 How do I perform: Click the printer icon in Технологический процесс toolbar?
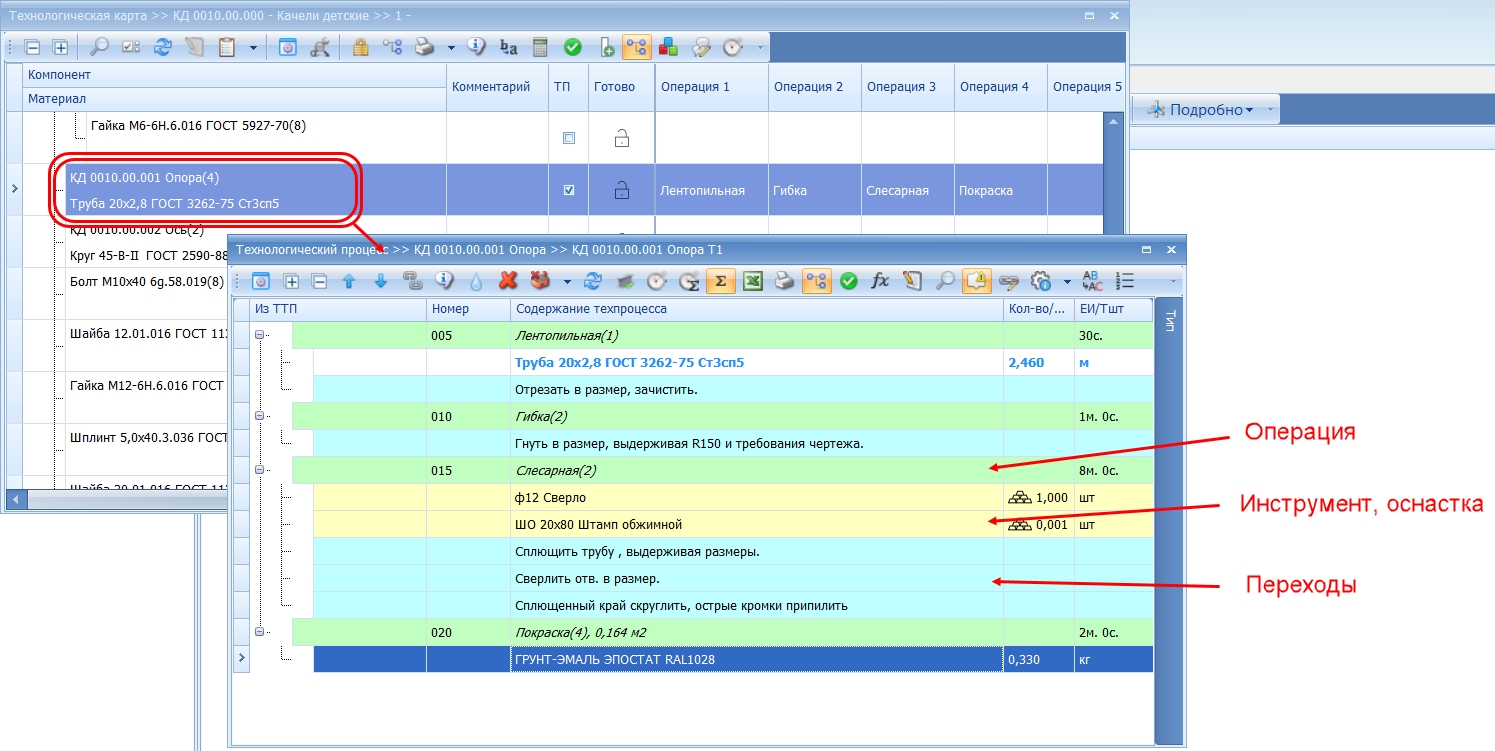tap(785, 281)
